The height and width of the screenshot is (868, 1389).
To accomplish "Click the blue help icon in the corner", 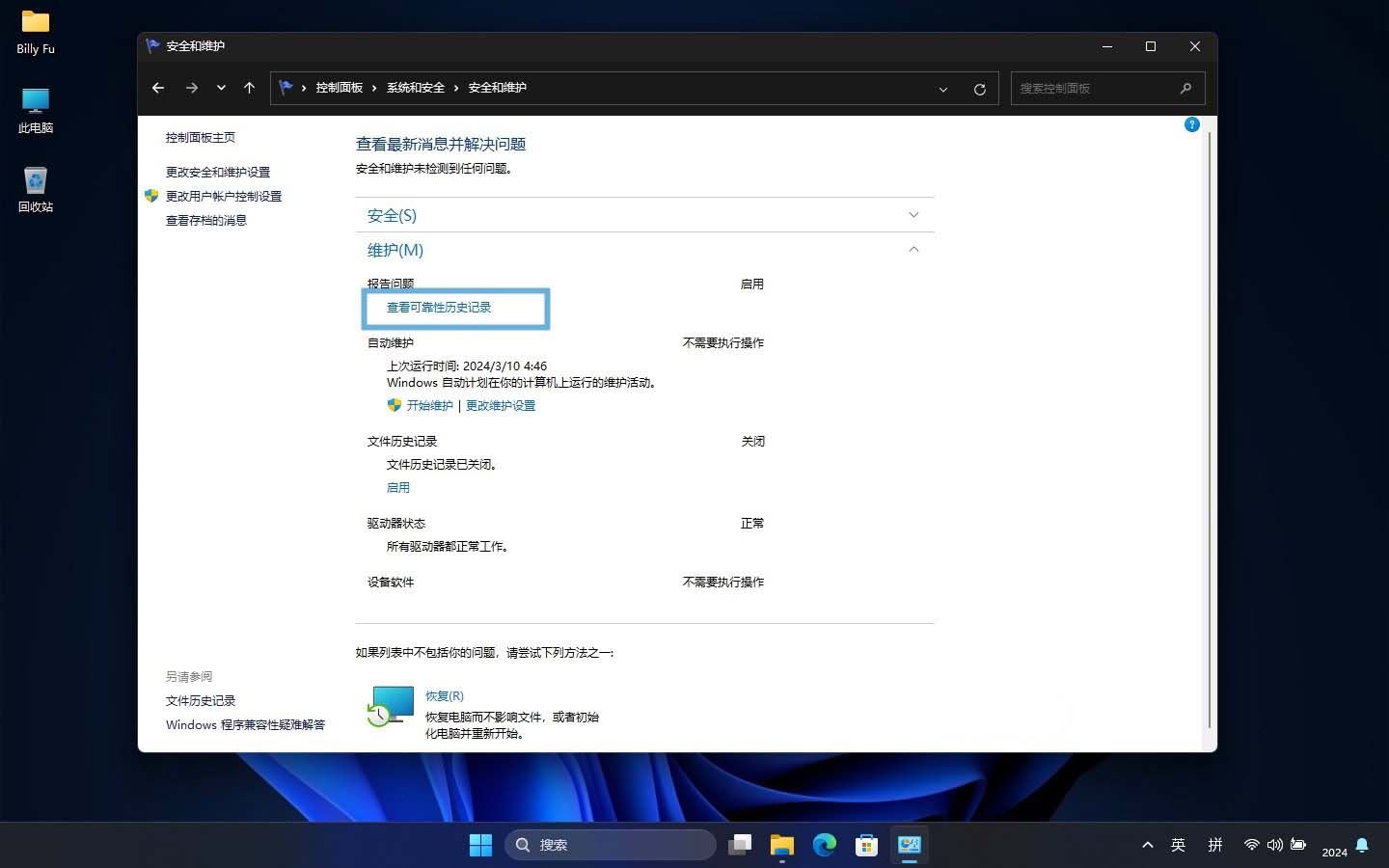I will pyautogui.click(x=1191, y=124).
